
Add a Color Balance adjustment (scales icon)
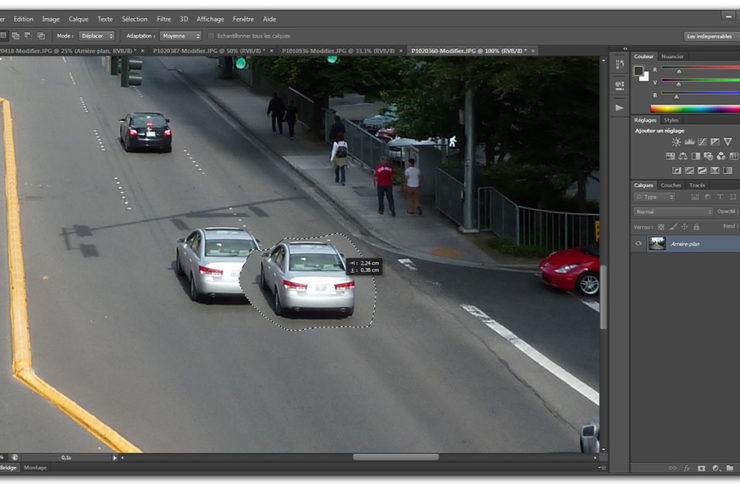[x=683, y=156]
